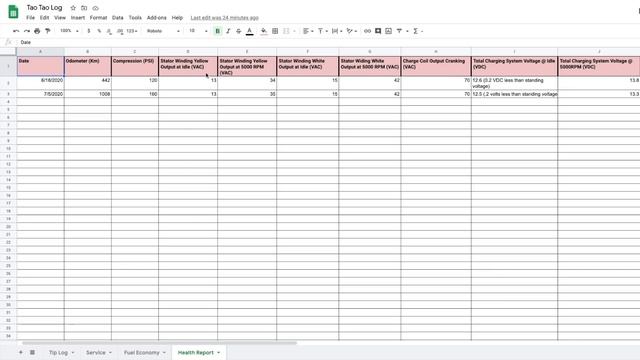Open the Insert menu

coord(78,18)
